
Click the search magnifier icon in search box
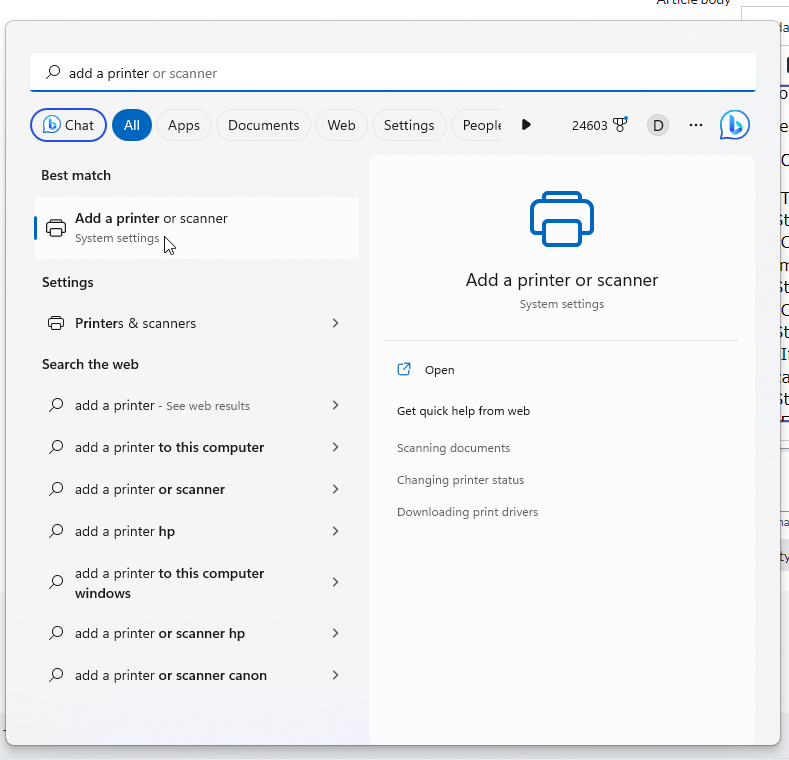point(53,73)
